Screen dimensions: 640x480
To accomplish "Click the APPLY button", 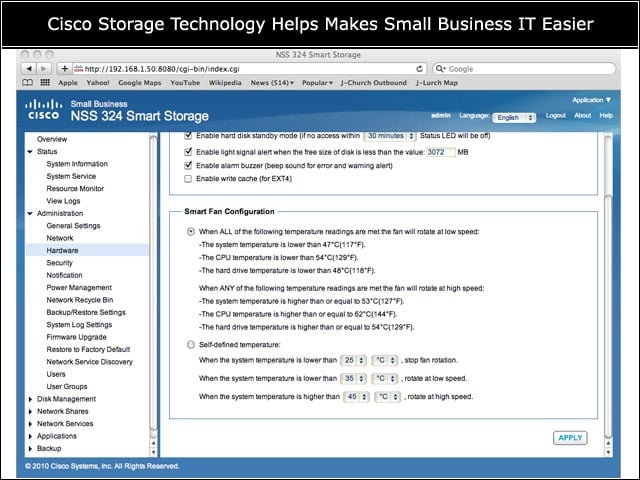I will [x=570, y=438].
